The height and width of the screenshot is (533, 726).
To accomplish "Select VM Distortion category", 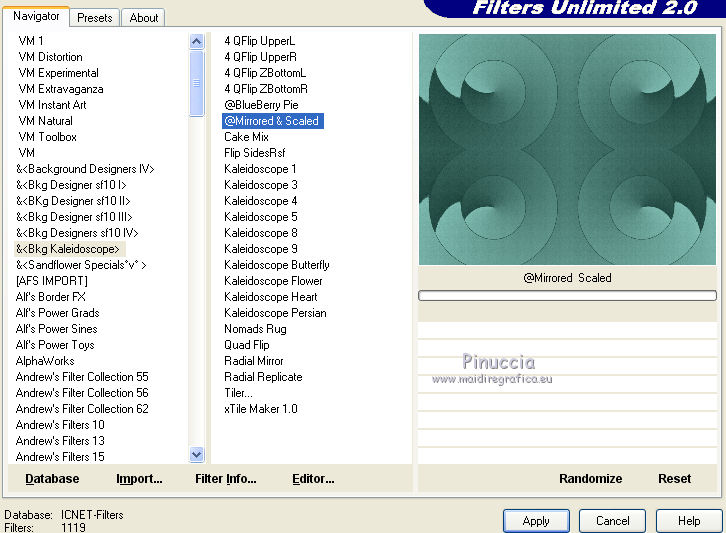I will [50, 57].
